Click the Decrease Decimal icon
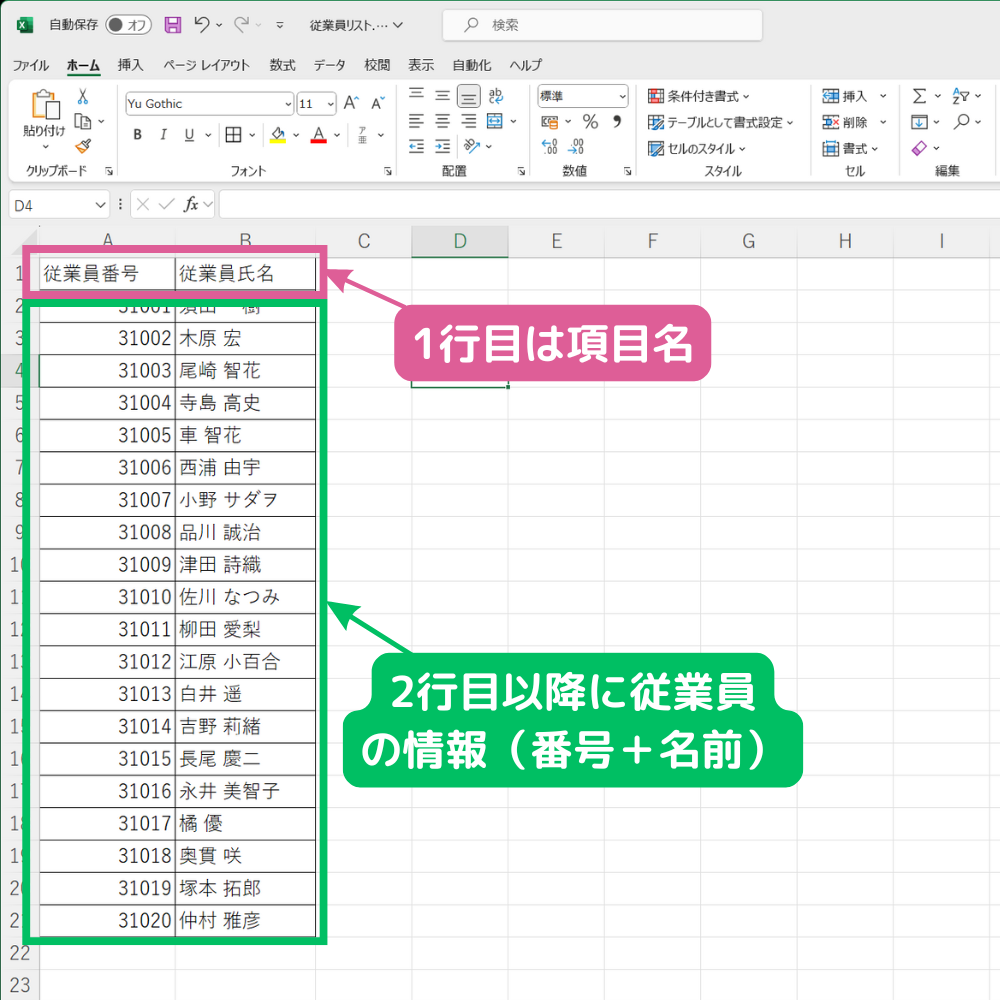Screen dimensions: 1000x1000 click(576, 147)
